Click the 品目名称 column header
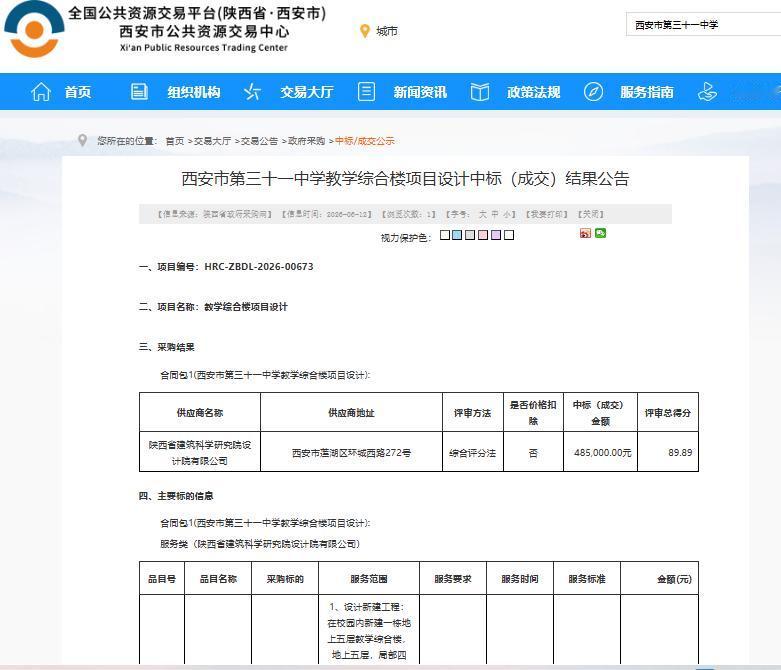781x670 pixels. [218, 579]
